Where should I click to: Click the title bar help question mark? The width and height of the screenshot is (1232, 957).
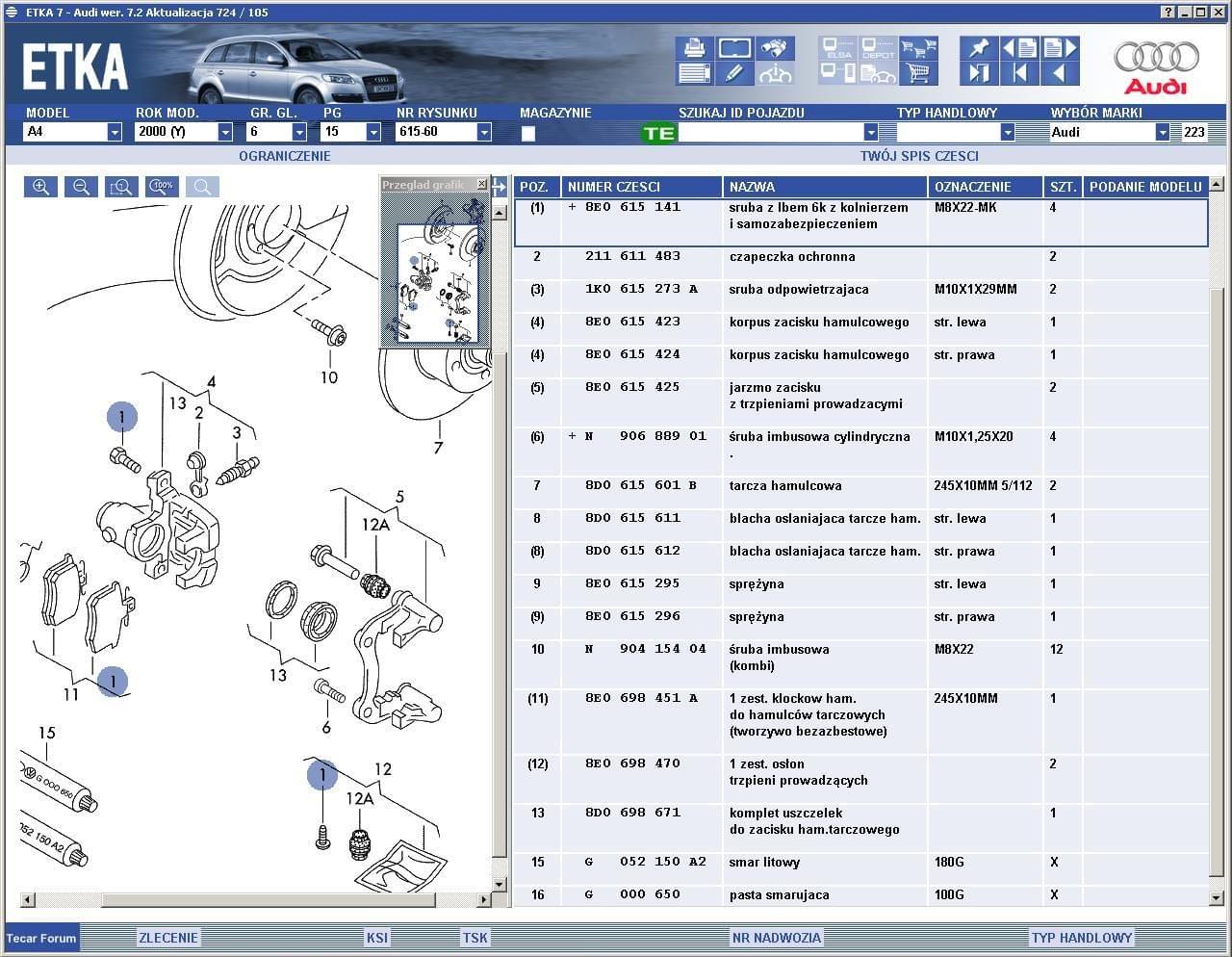(x=1168, y=12)
